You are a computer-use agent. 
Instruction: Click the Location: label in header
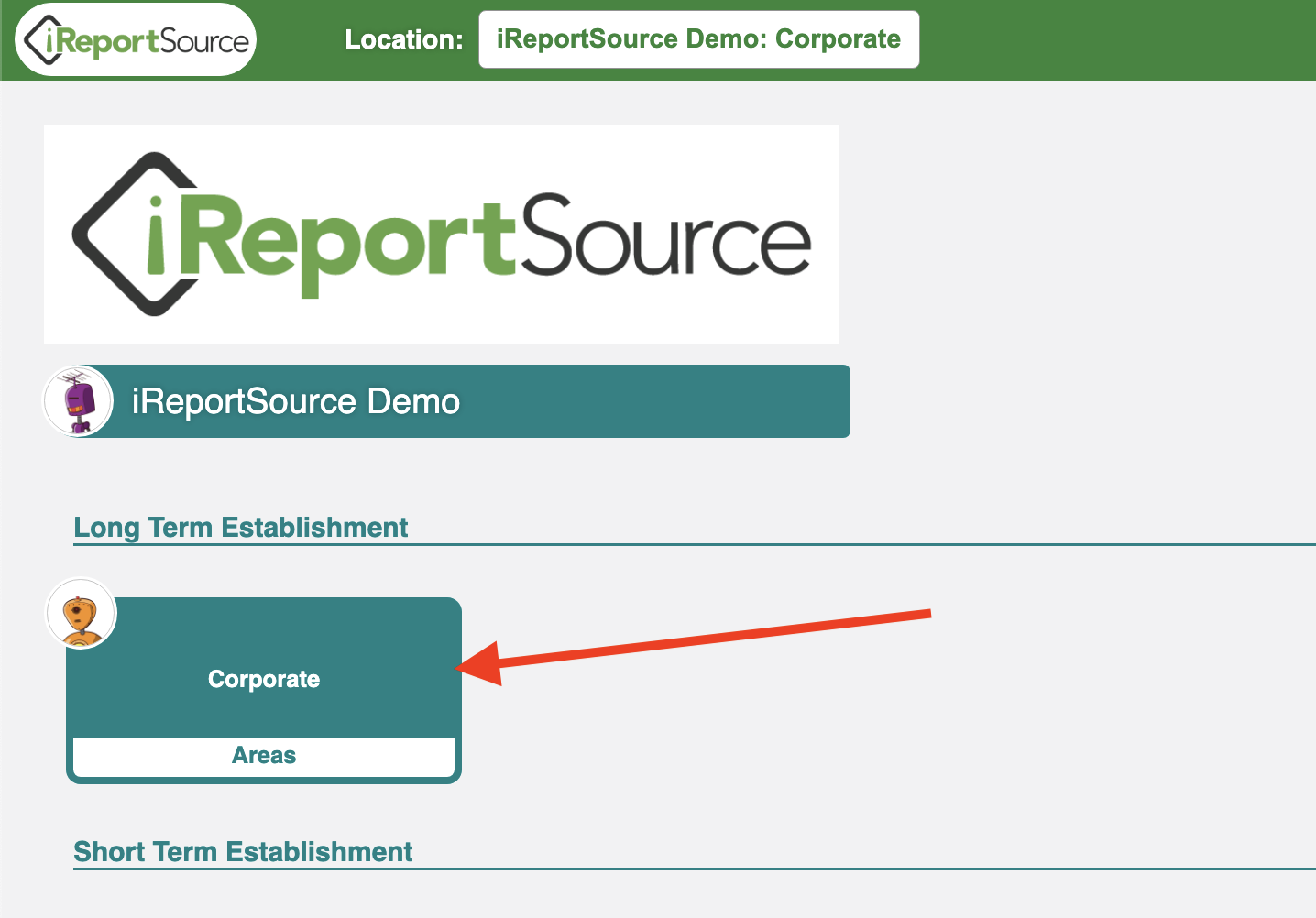404,39
